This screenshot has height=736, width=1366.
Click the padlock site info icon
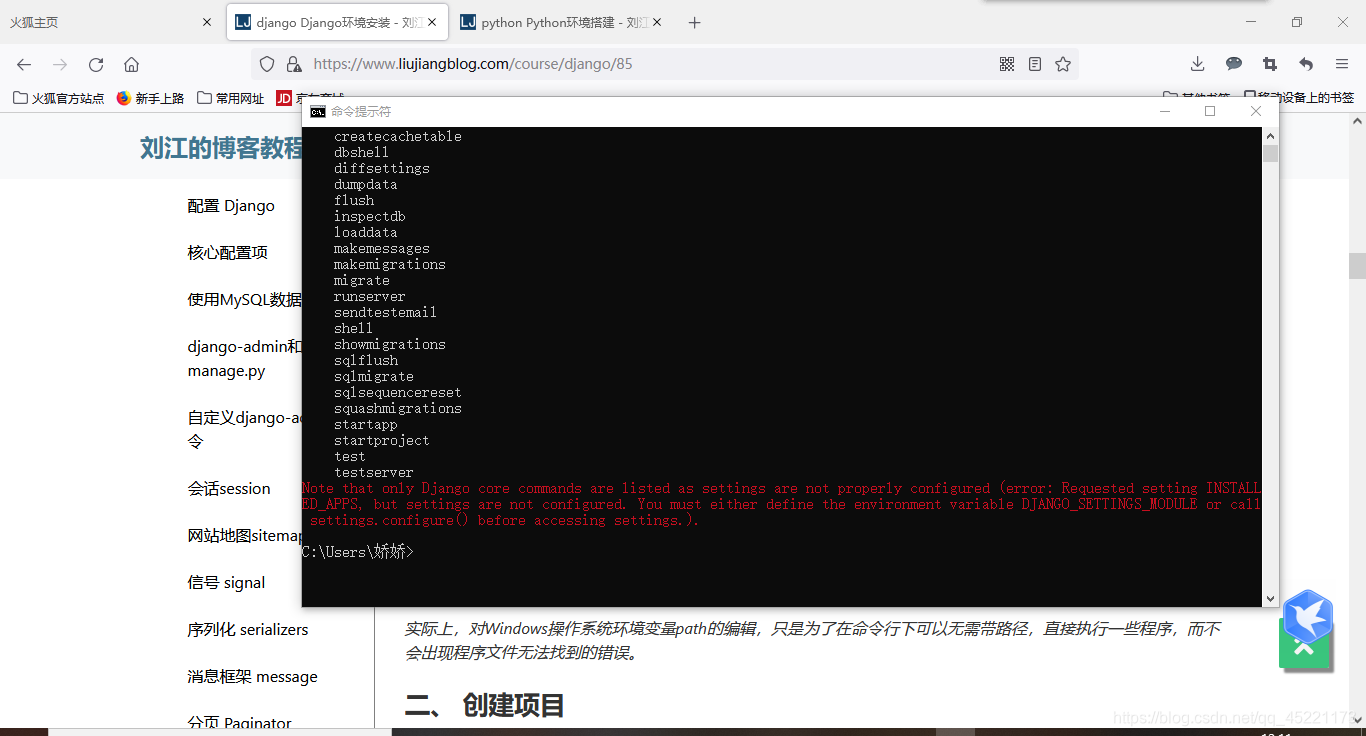click(293, 64)
